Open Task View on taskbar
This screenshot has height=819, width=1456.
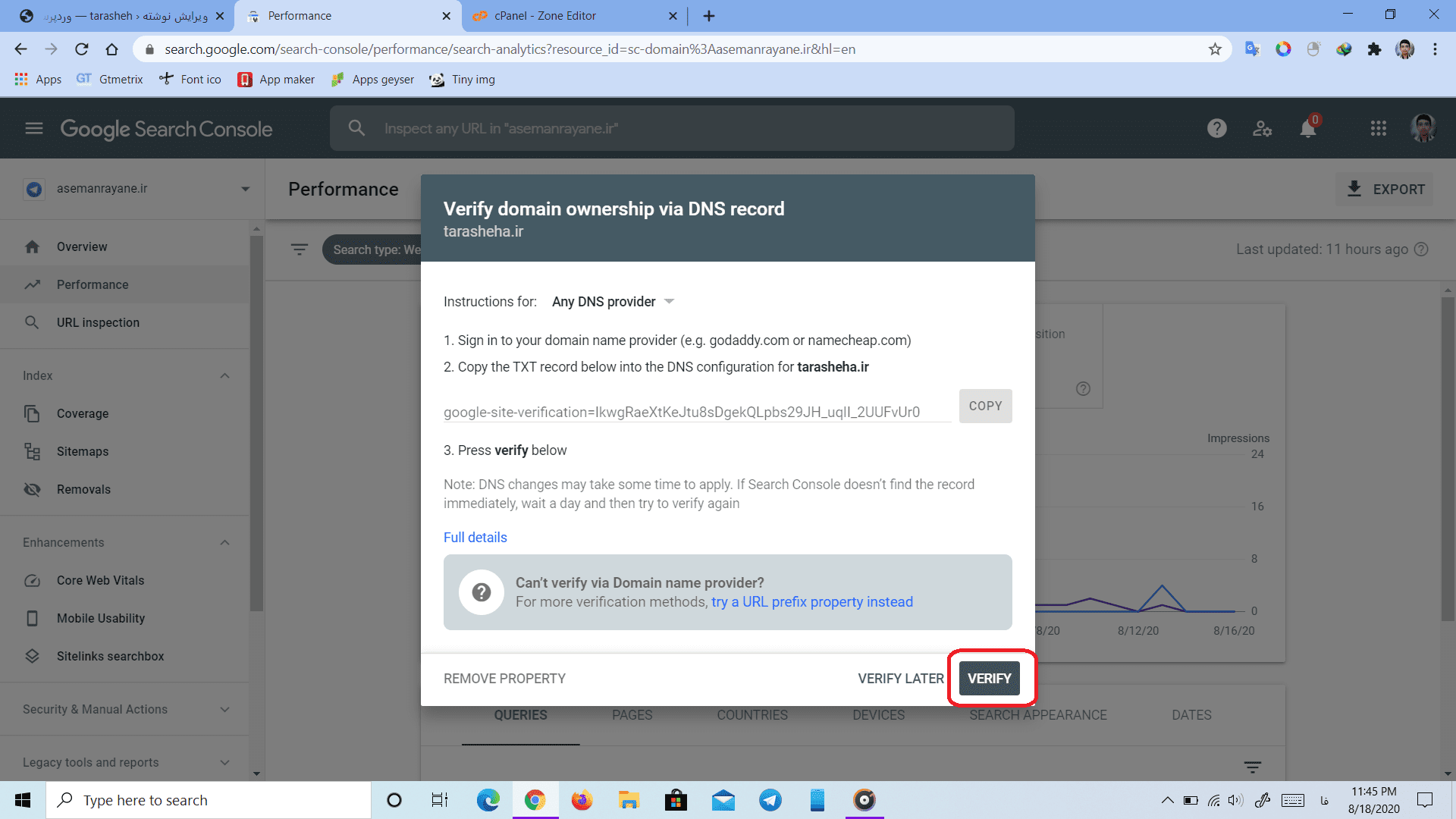click(440, 800)
